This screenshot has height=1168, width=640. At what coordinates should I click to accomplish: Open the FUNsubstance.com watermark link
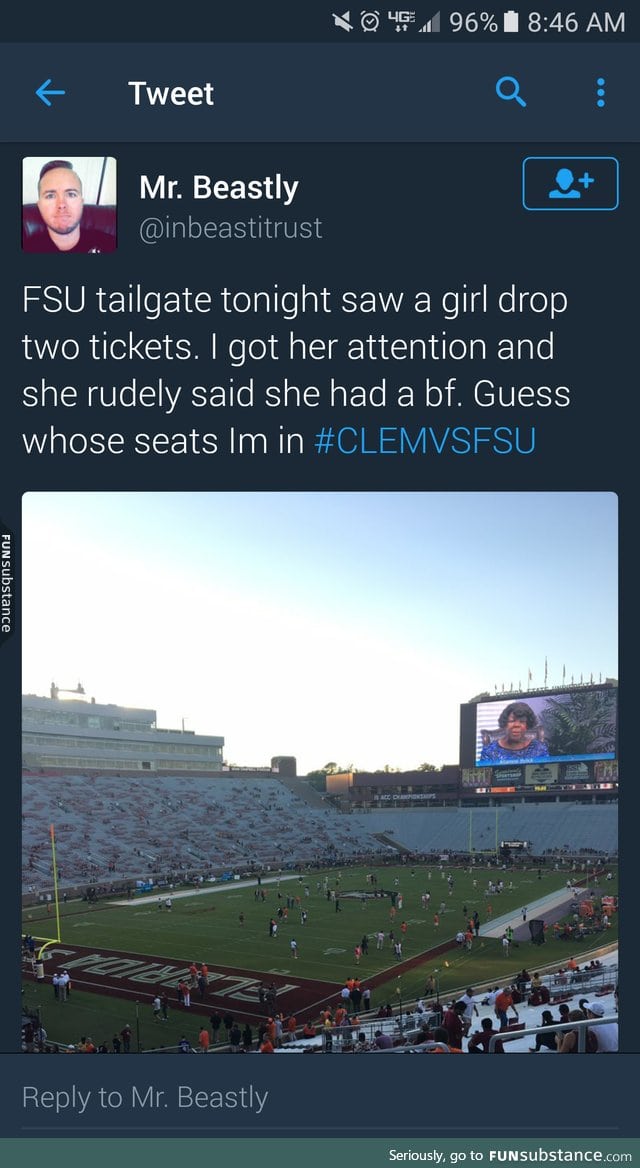[510, 1156]
